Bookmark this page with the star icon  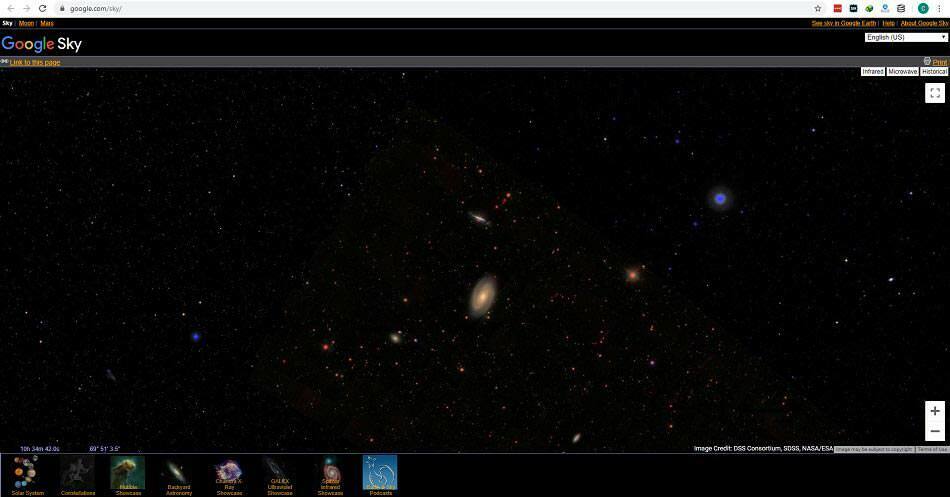[818, 8]
